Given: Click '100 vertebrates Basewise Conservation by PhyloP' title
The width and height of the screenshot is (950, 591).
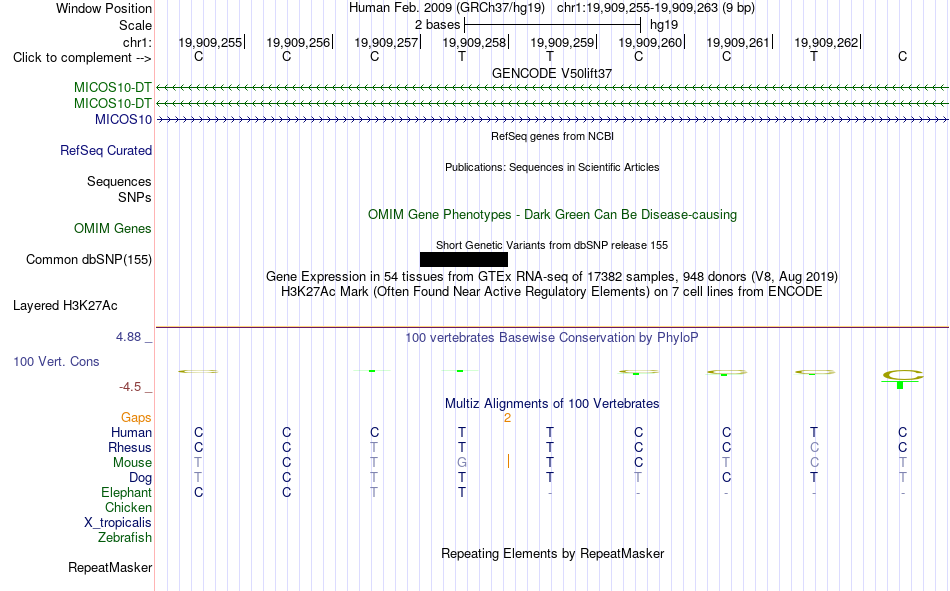Looking at the screenshot, I should 552,338.
